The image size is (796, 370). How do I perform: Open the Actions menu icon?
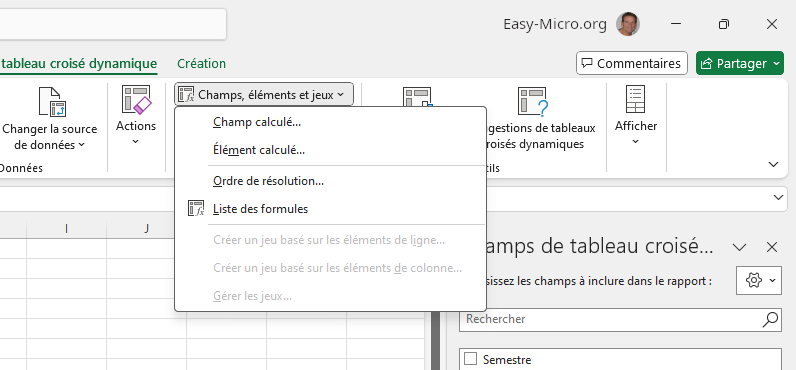pos(136,99)
